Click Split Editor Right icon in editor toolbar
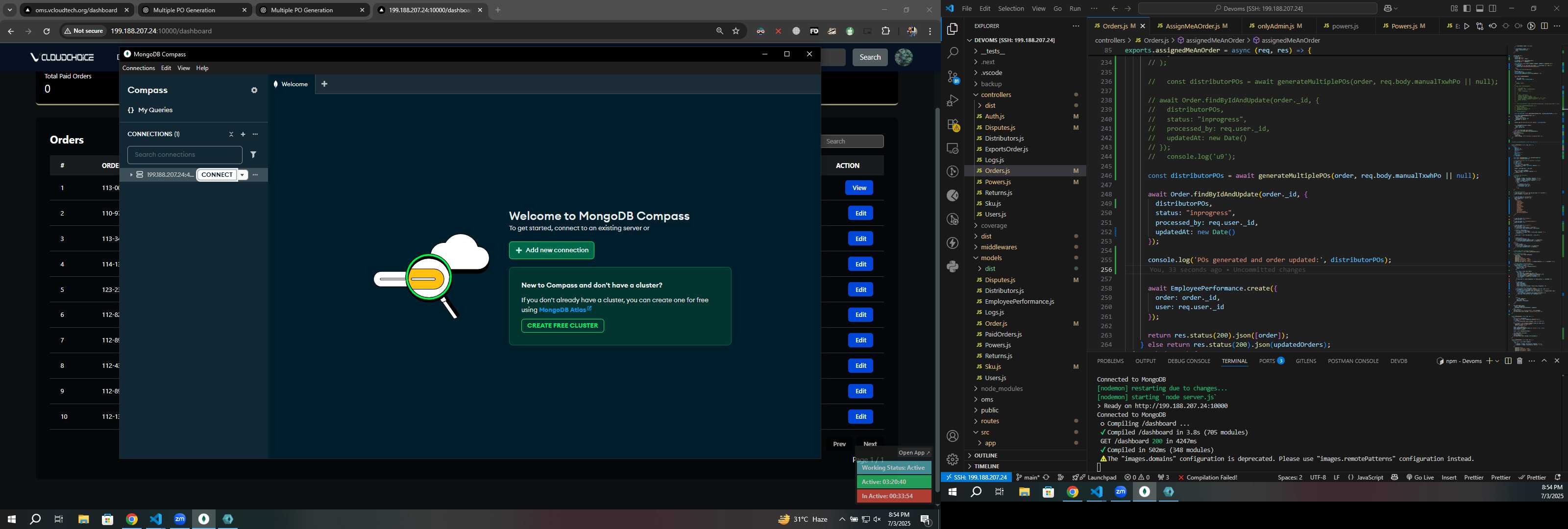The image size is (1568, 529). [1544, 26]
